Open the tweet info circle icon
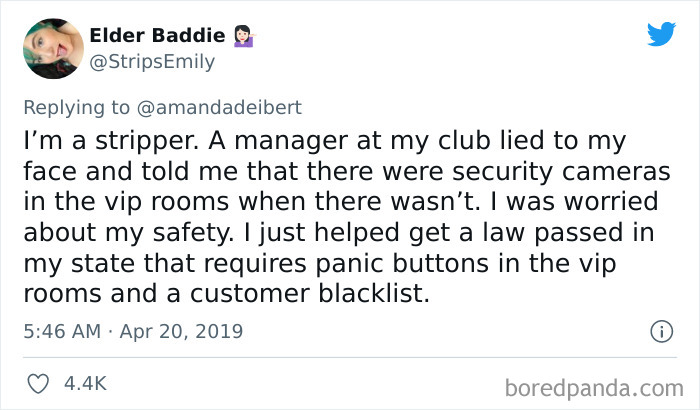The height and width of the screenshot is (410, 700). (659, 330)
